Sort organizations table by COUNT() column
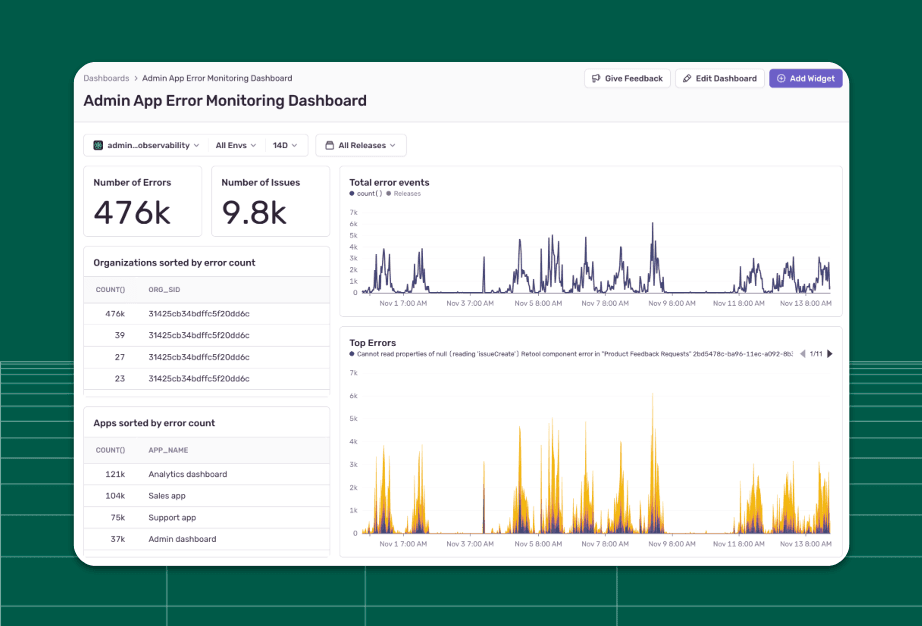This screenshot has height=626, width=922. pyautogui.click(x=109, y=290)
